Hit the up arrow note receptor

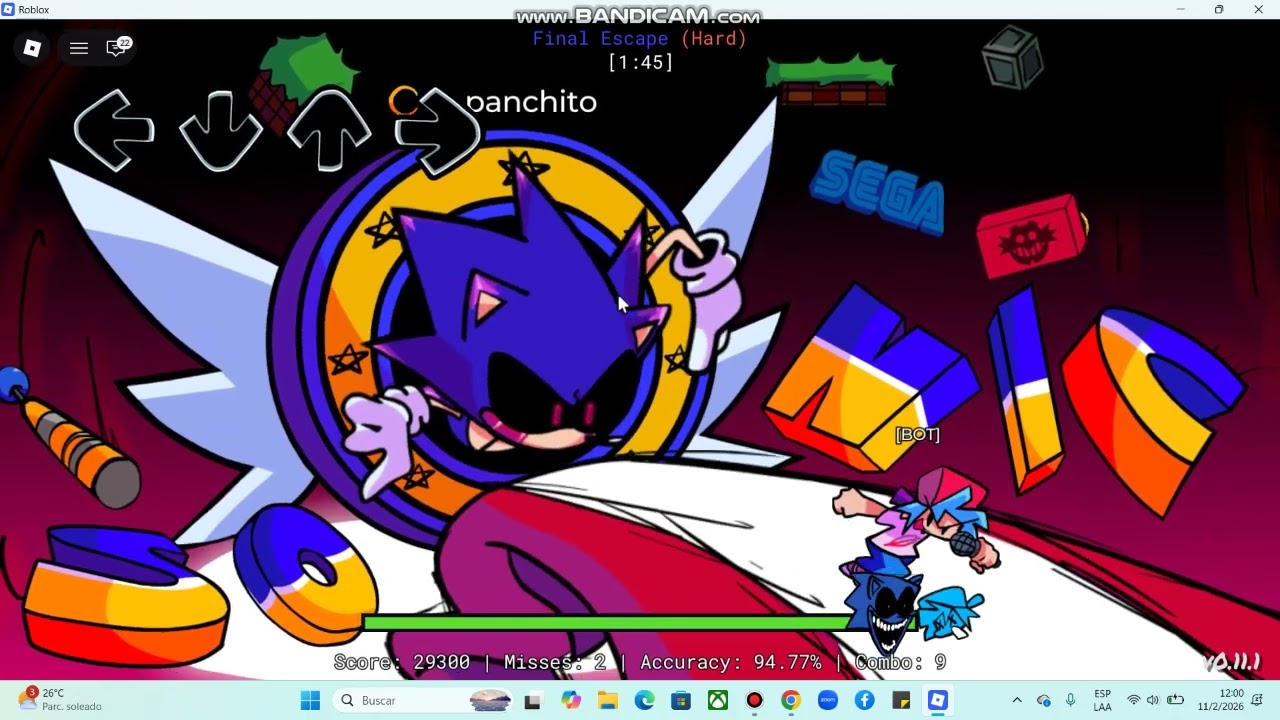pos(329,129)
